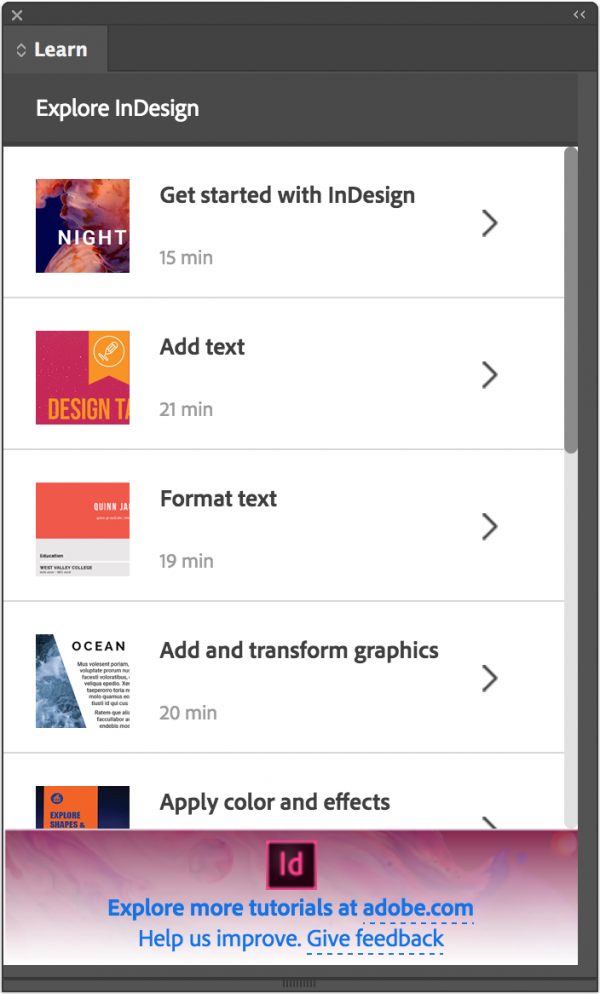
Task: Click the Format text tutorial thumbnail
Action: pyautogui.click(x=82, y=529)
